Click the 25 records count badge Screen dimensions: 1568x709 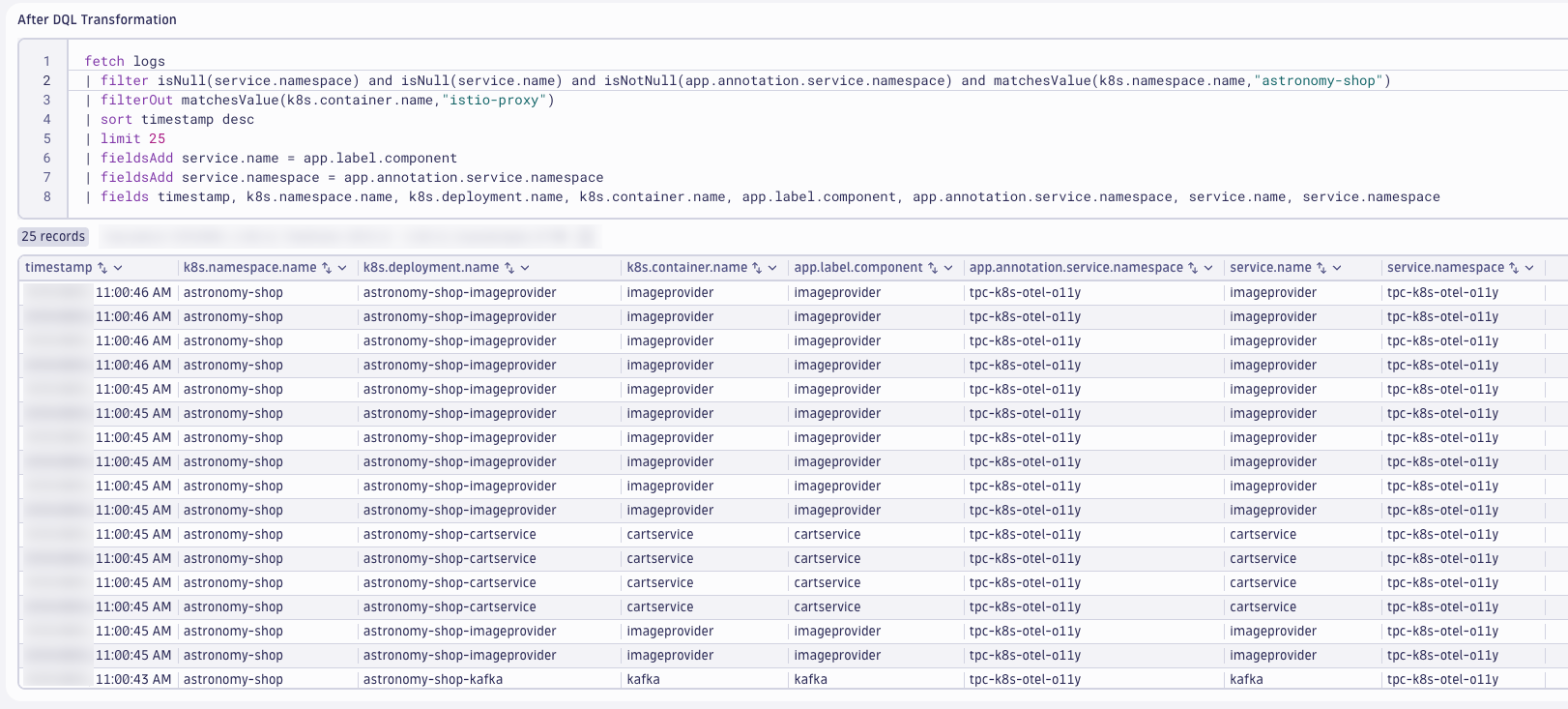click(x=53, y=236)
